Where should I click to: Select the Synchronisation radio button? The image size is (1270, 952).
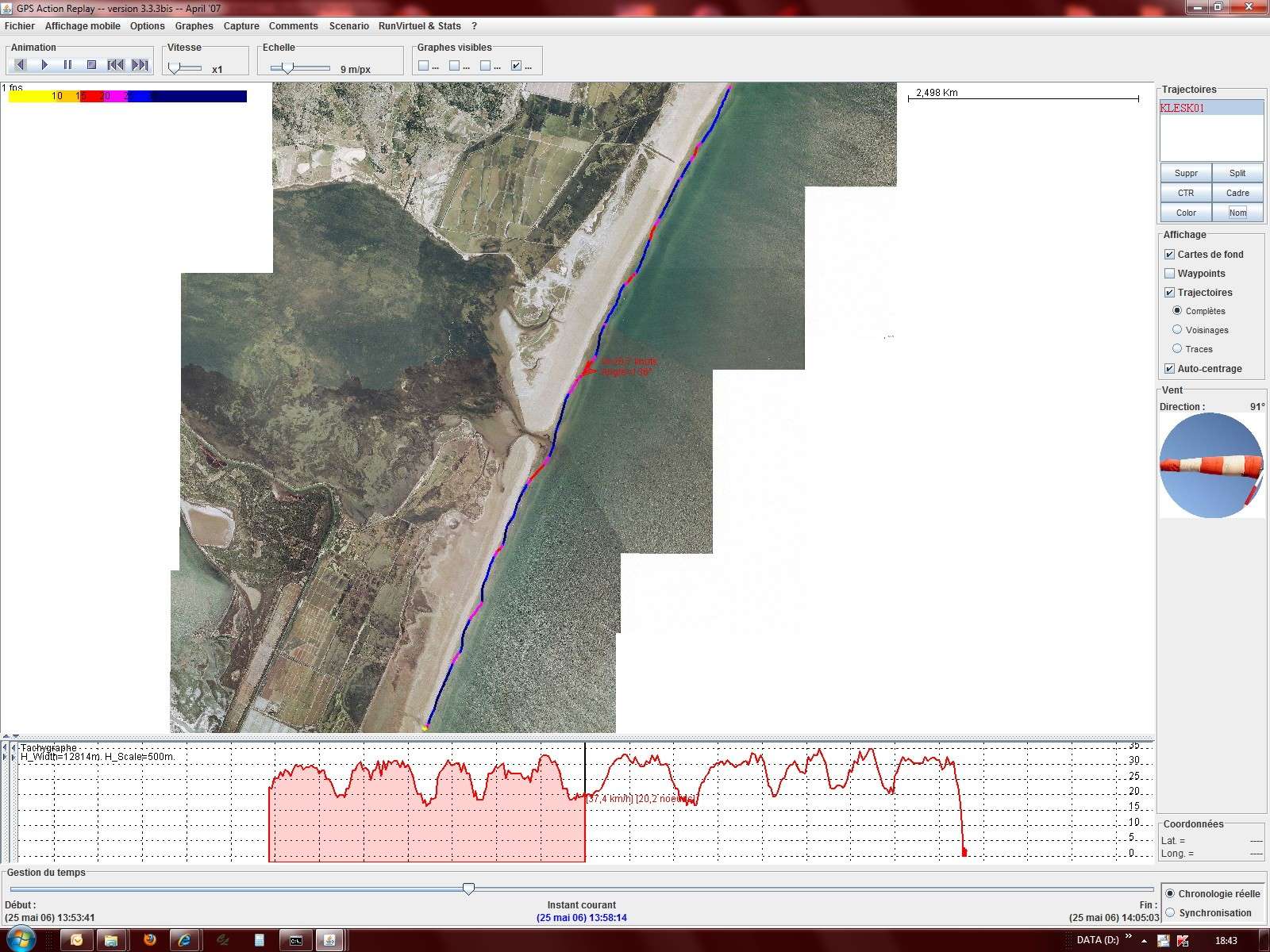pyautogui.click(x=1171, y=913)
